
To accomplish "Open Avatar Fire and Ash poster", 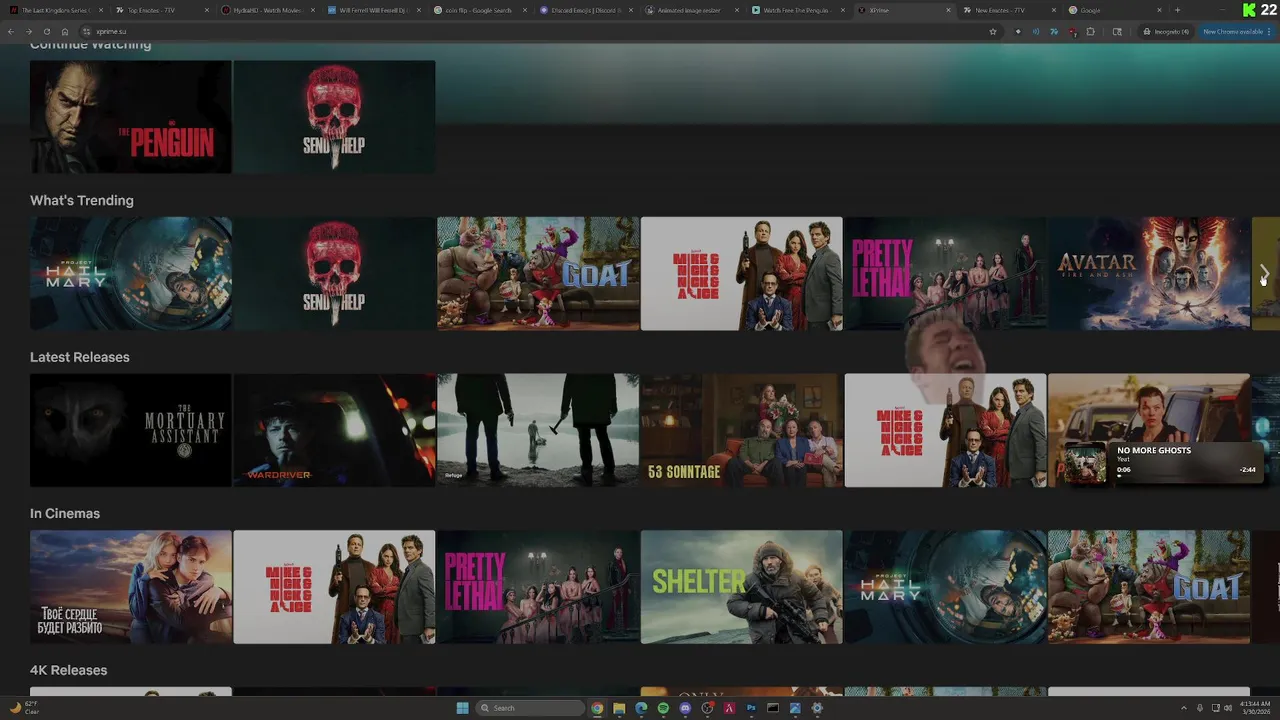I will (x=1149, y=273).
